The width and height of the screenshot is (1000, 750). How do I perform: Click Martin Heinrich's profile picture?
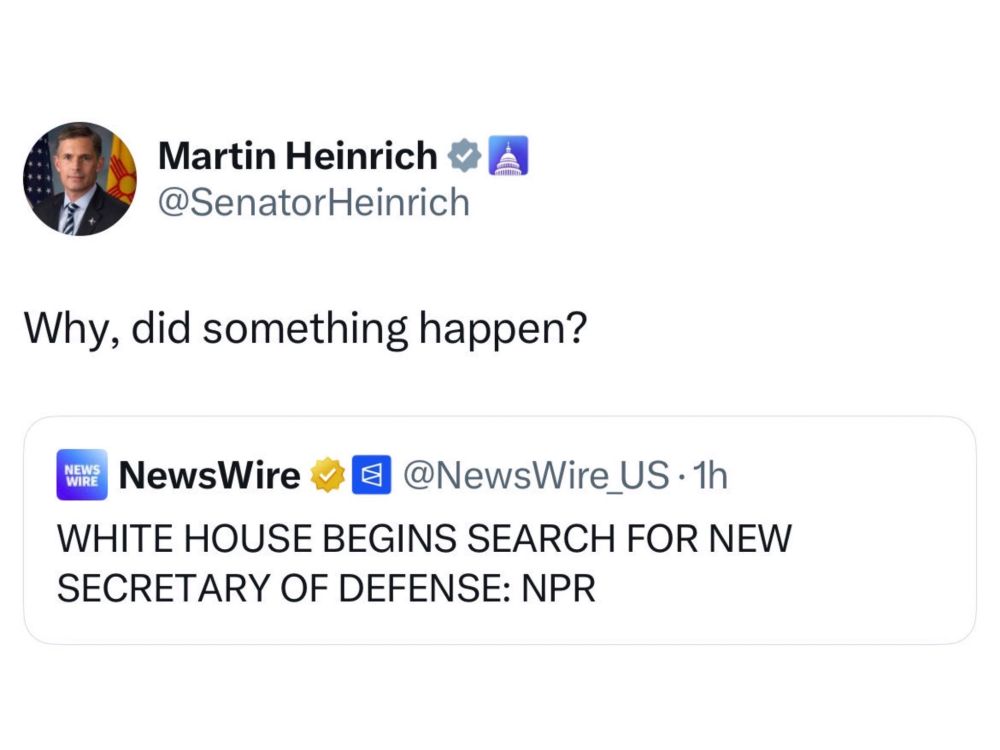78,175
